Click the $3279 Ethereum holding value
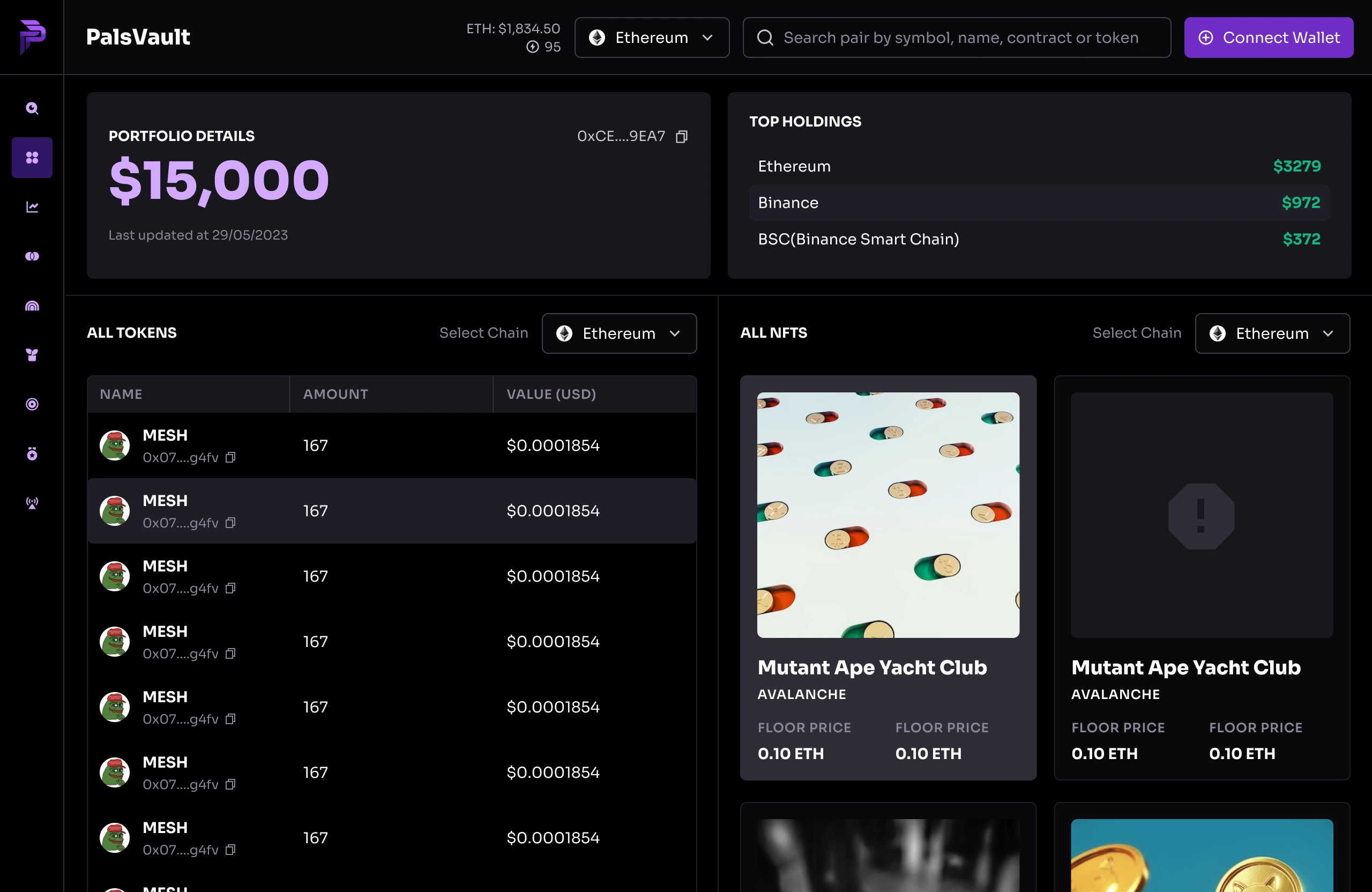This screenshot has height=892, width=1372. pyautogui.click(x=1296, y=166)
